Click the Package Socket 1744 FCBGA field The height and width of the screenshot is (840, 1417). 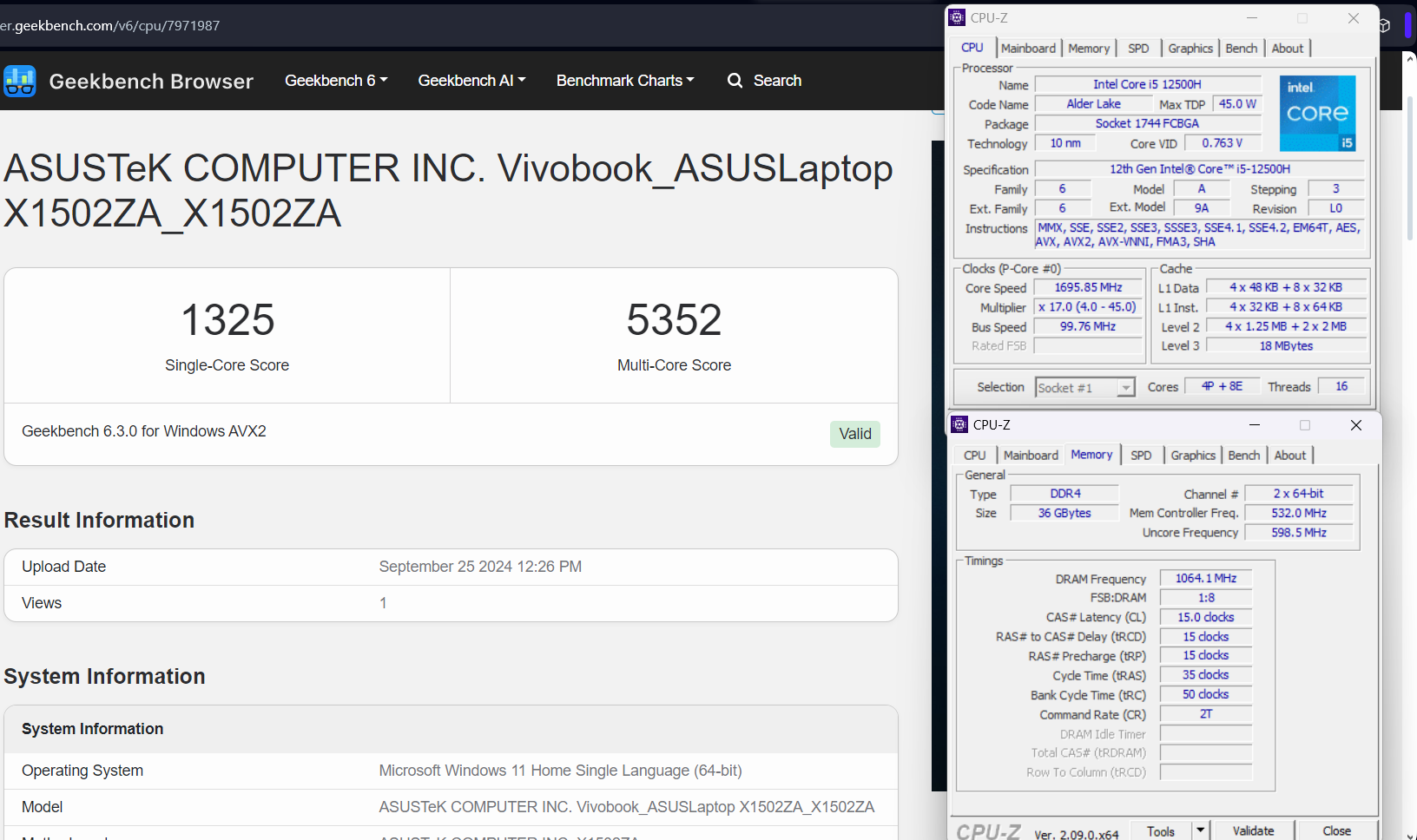coord(1147,124)
